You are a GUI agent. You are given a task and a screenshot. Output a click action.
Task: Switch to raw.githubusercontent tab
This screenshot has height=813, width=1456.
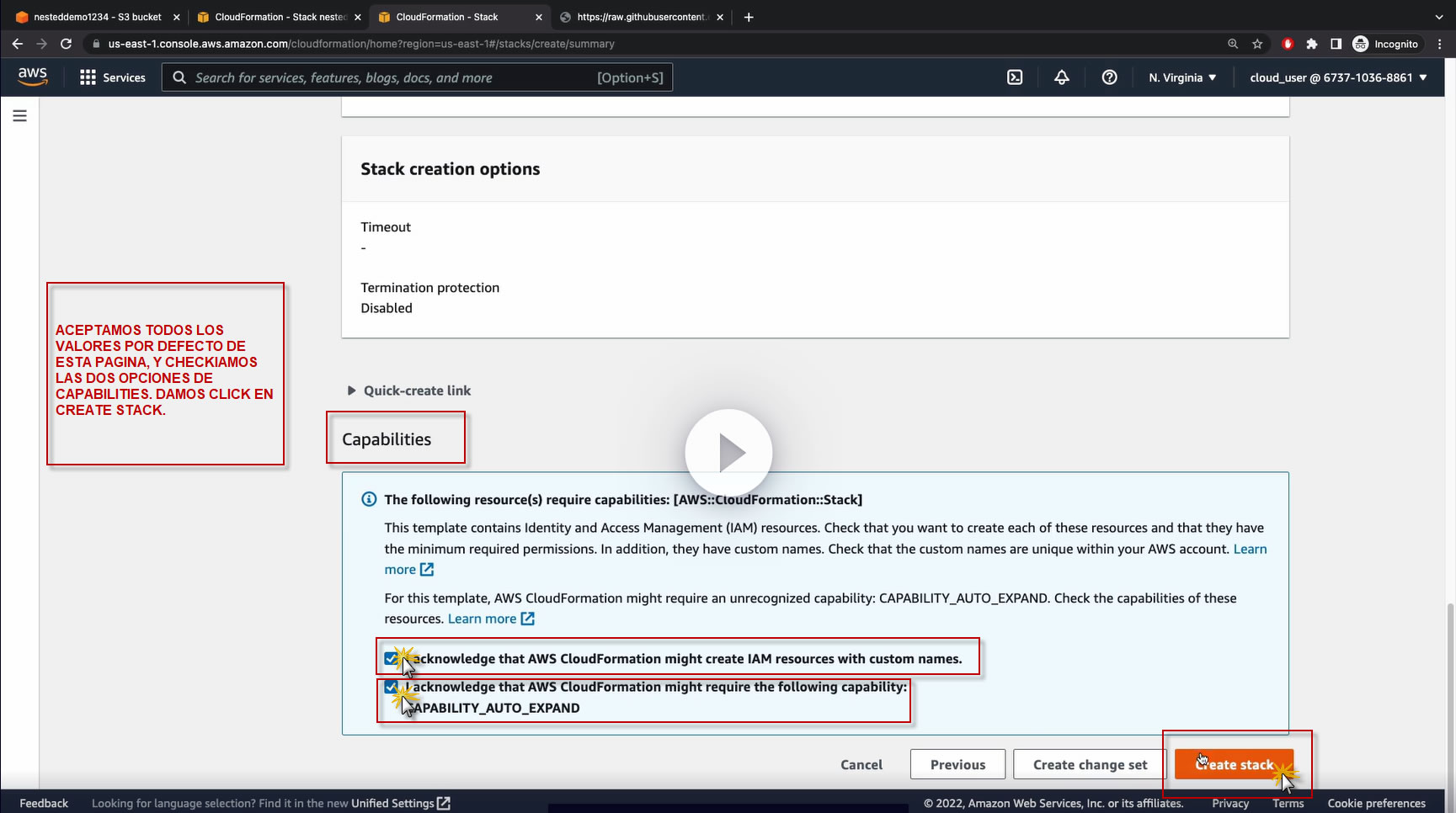[x=641, y=17]
